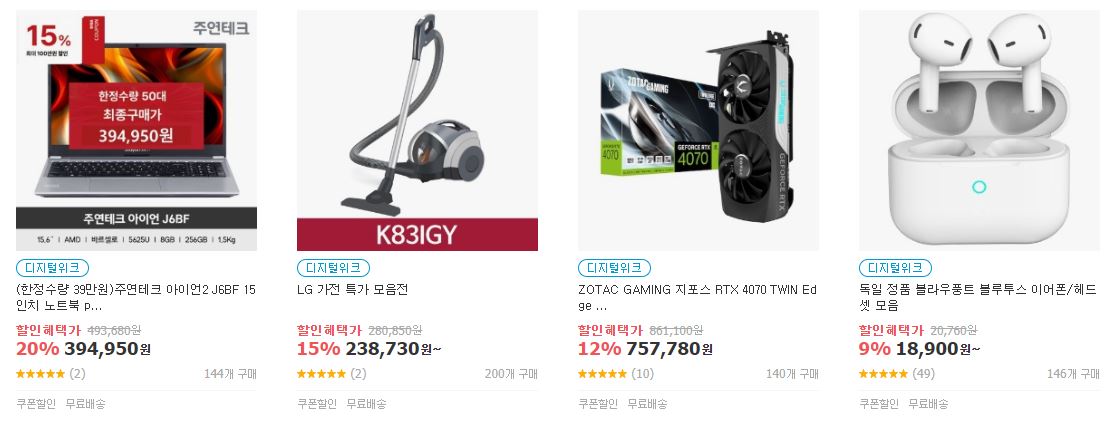
Task: Click 디지털위크 badge under the earbuds
Action: click(895, 268)
